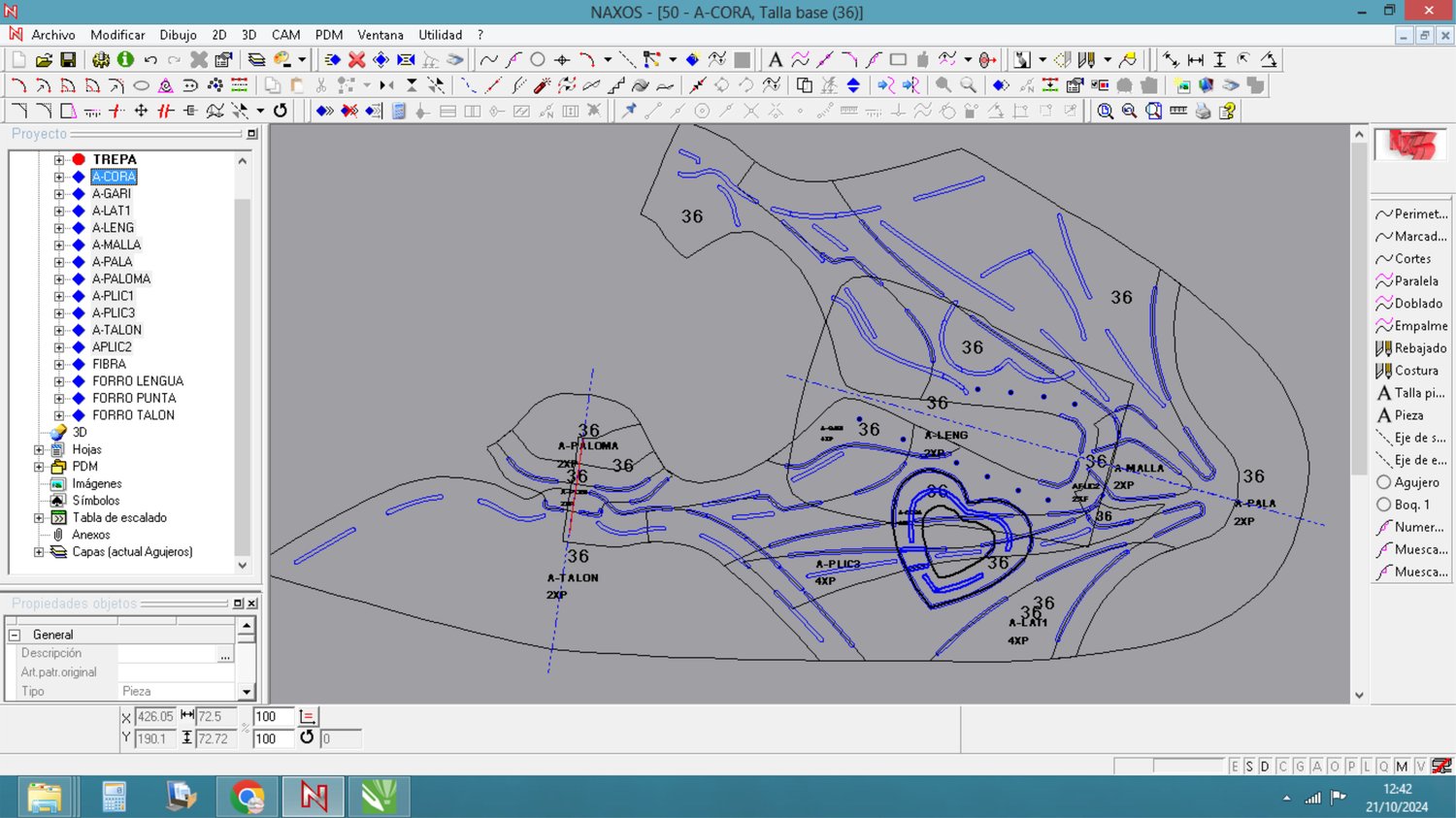Click the network disconnected status icon
The width and height of the screenshot is (1456, 818).
tap(1442, 767)
